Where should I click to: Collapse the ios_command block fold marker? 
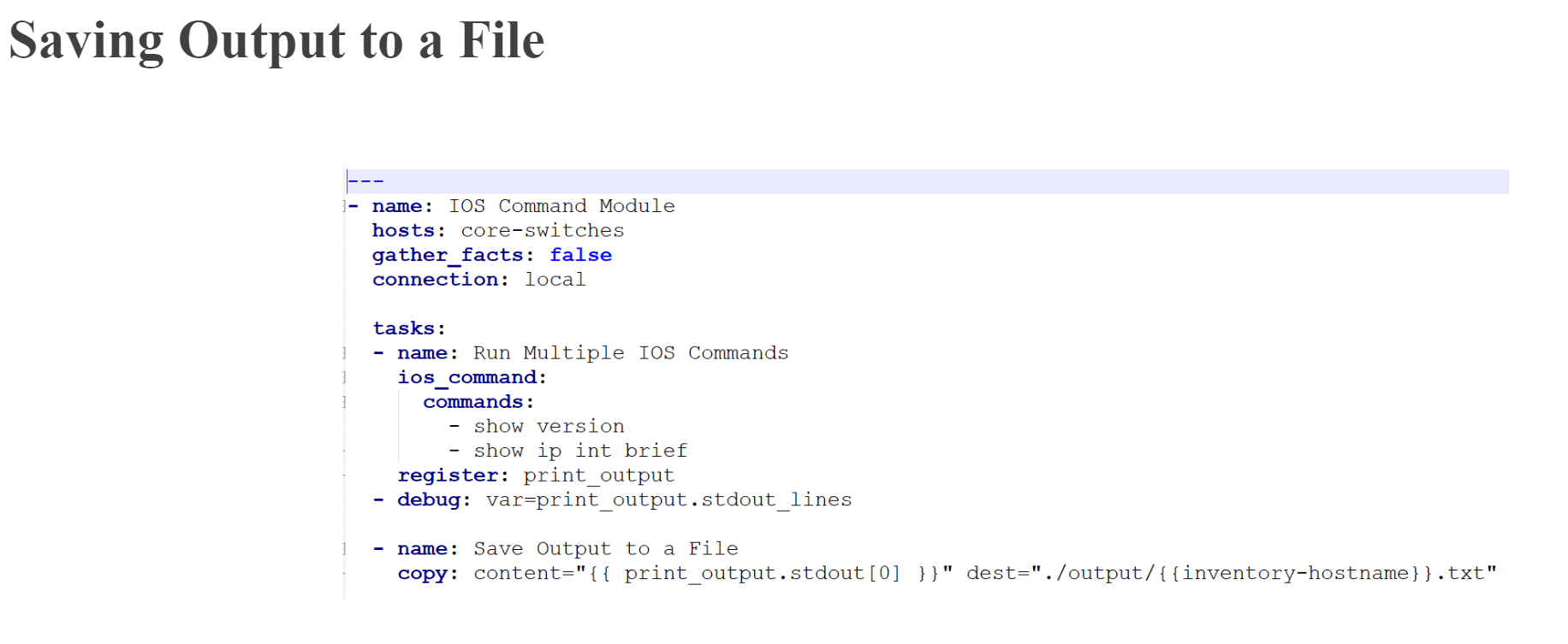344,377
